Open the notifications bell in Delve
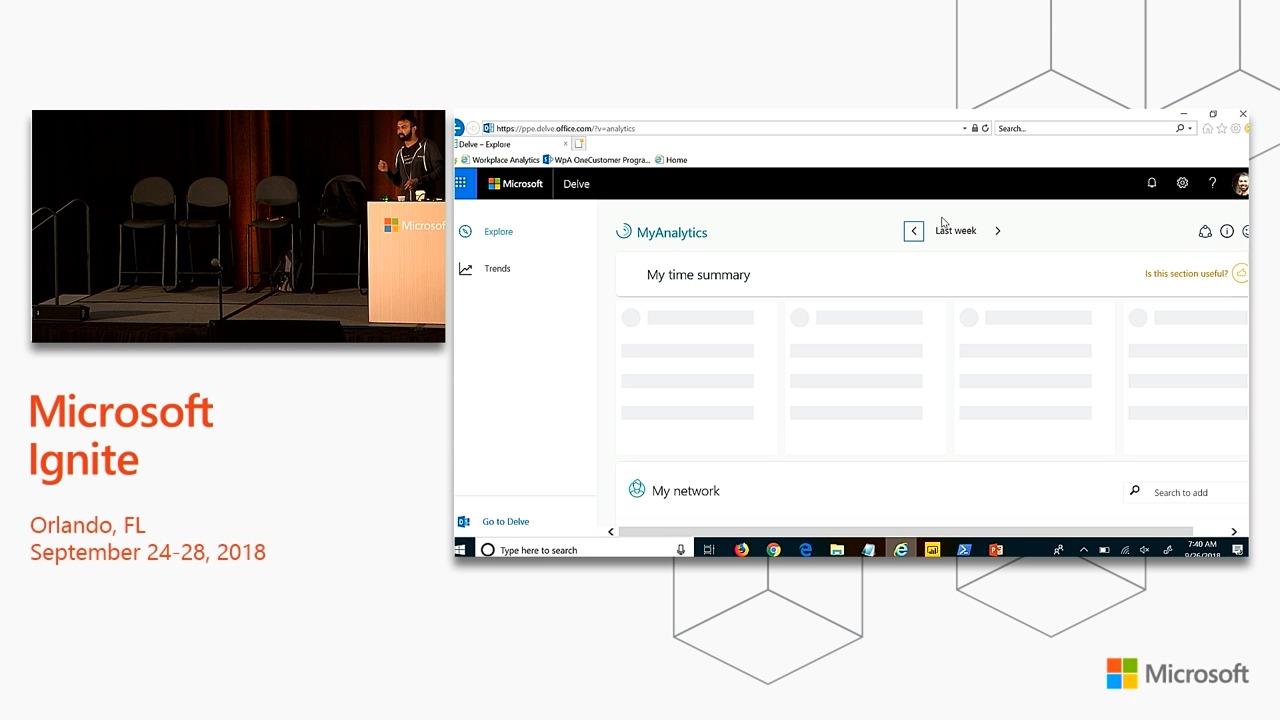Screen dimensions: 1280x720 (x=1151, y=182)
